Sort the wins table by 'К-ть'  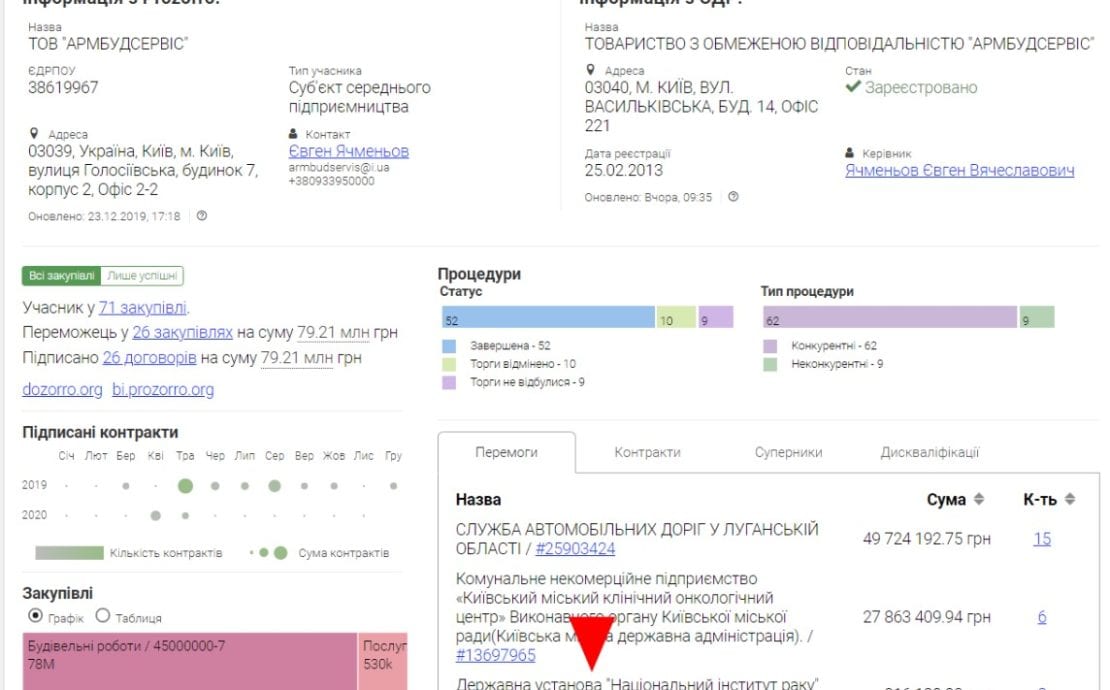point(1070,499)
